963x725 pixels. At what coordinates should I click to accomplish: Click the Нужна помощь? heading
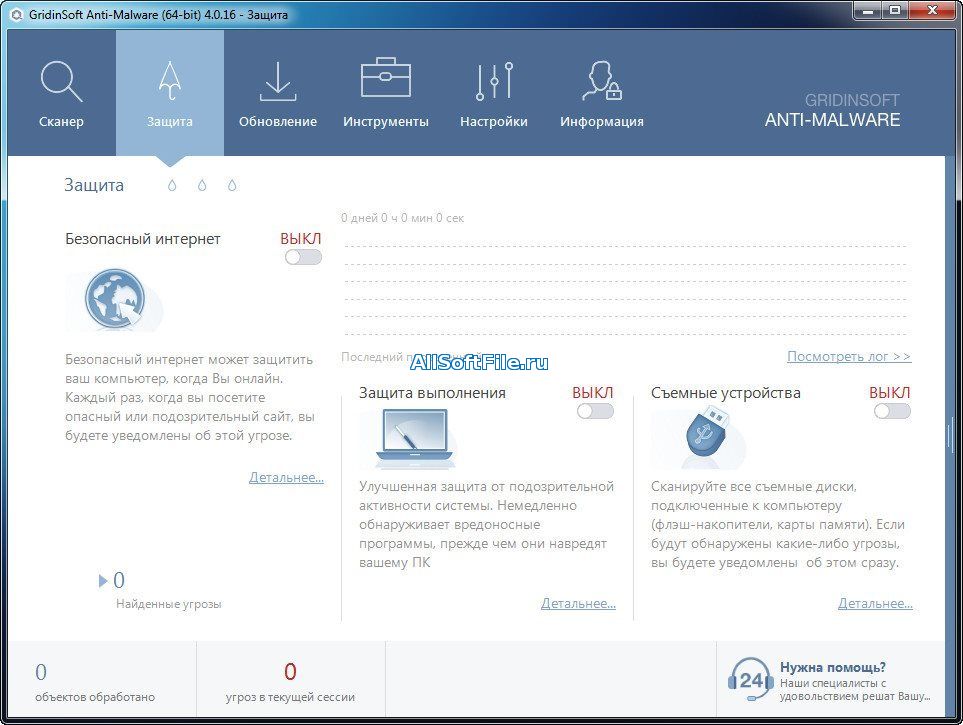coord(833,667)
